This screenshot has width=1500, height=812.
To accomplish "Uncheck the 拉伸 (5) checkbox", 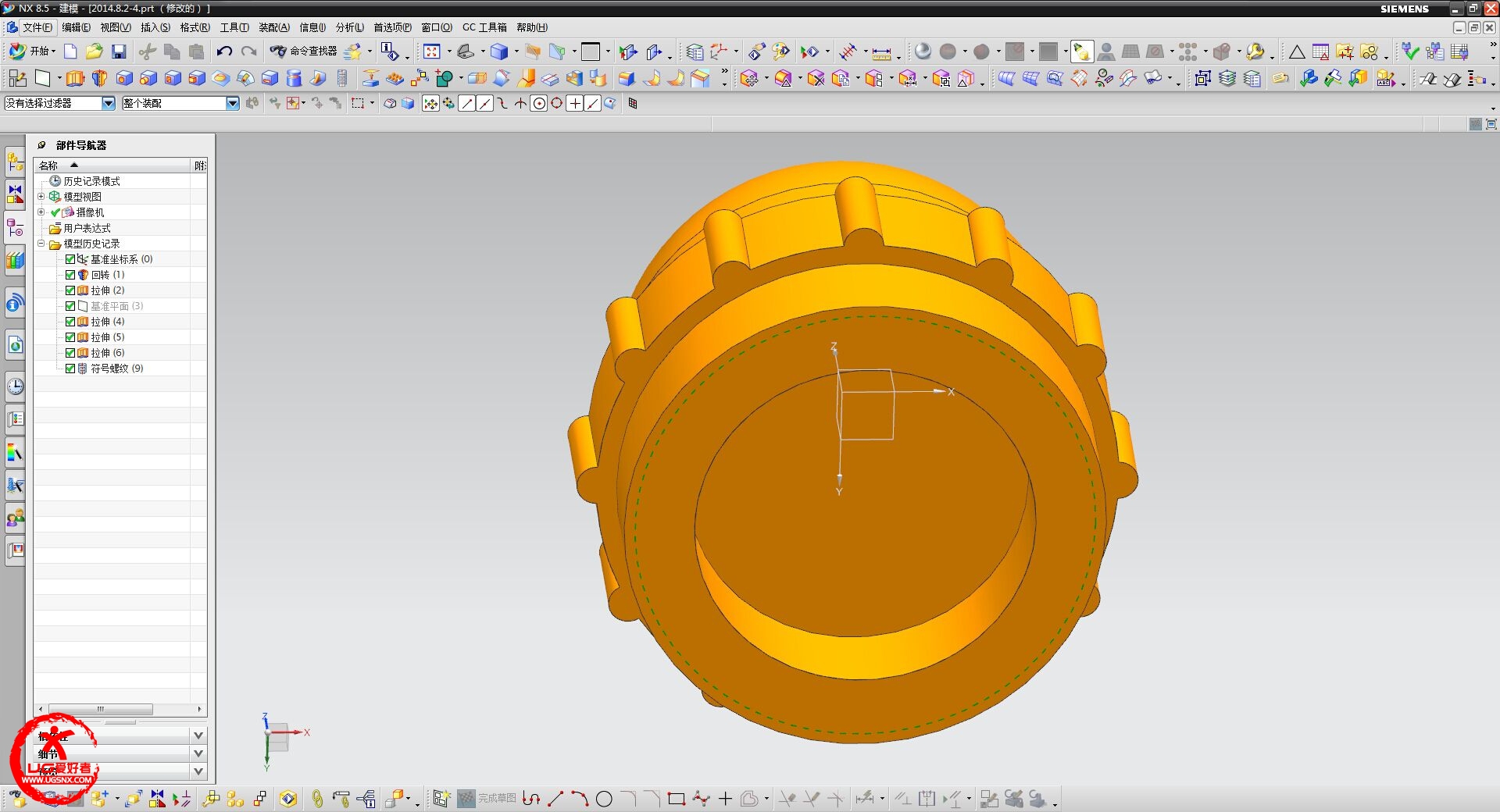I will point(70,337).
